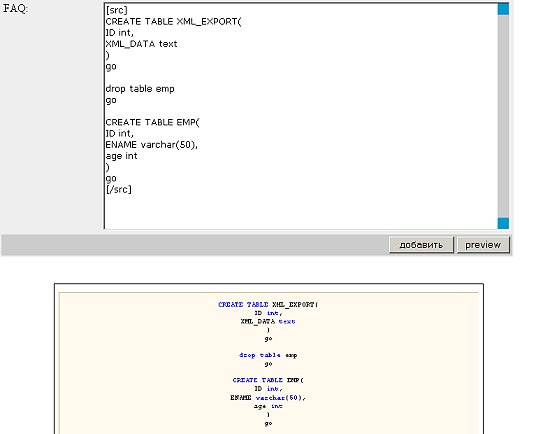Click the preview button
This screenshot has width=536, height=434.
[x=483, y=245]
